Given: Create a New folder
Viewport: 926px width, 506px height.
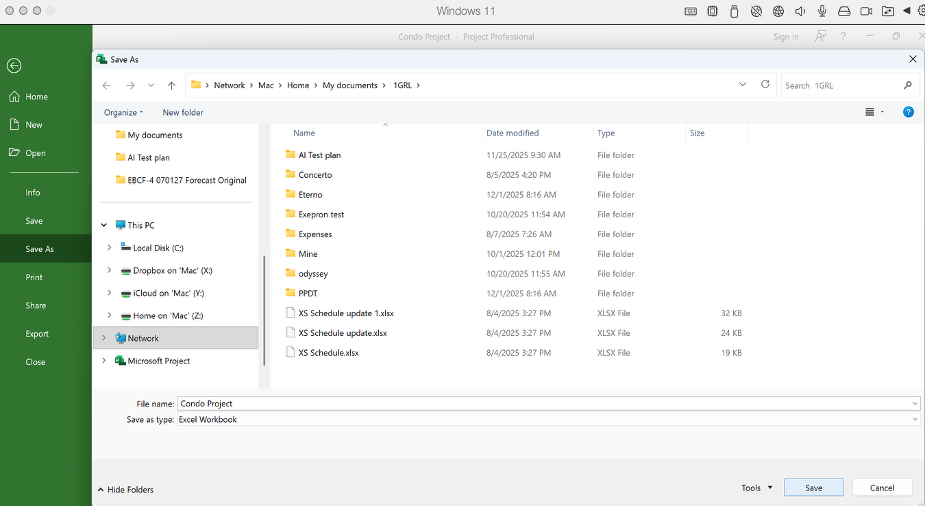Looking at the screenshot, I should click(x=182, y=112).
